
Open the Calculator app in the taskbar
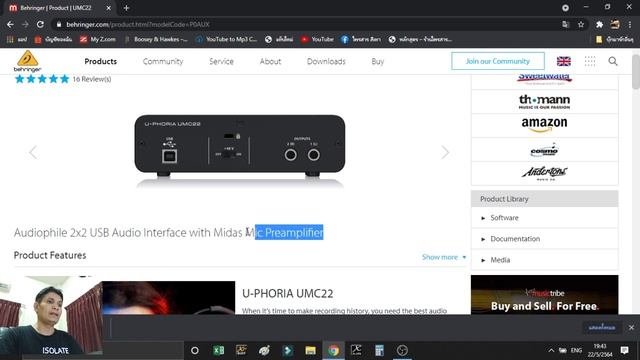point(379,350)
